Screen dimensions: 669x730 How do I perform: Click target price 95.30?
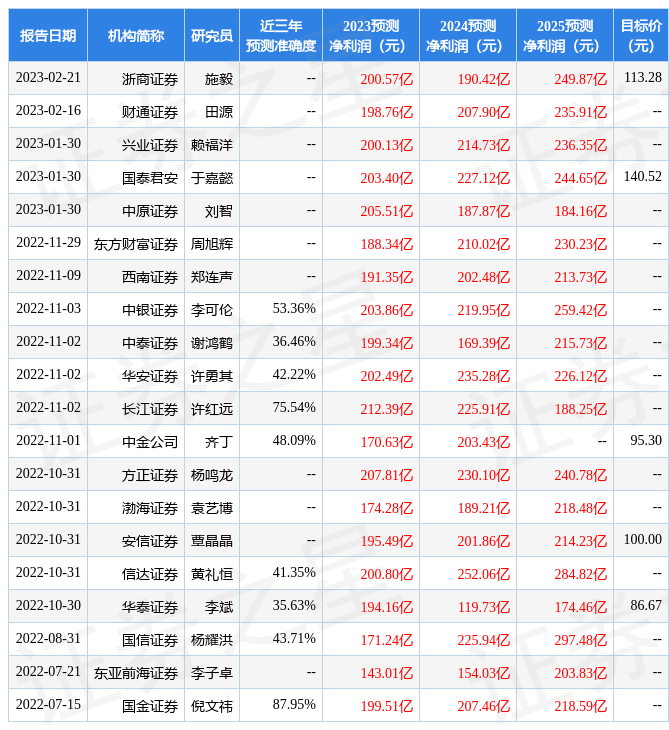click(x=646, y=441)
